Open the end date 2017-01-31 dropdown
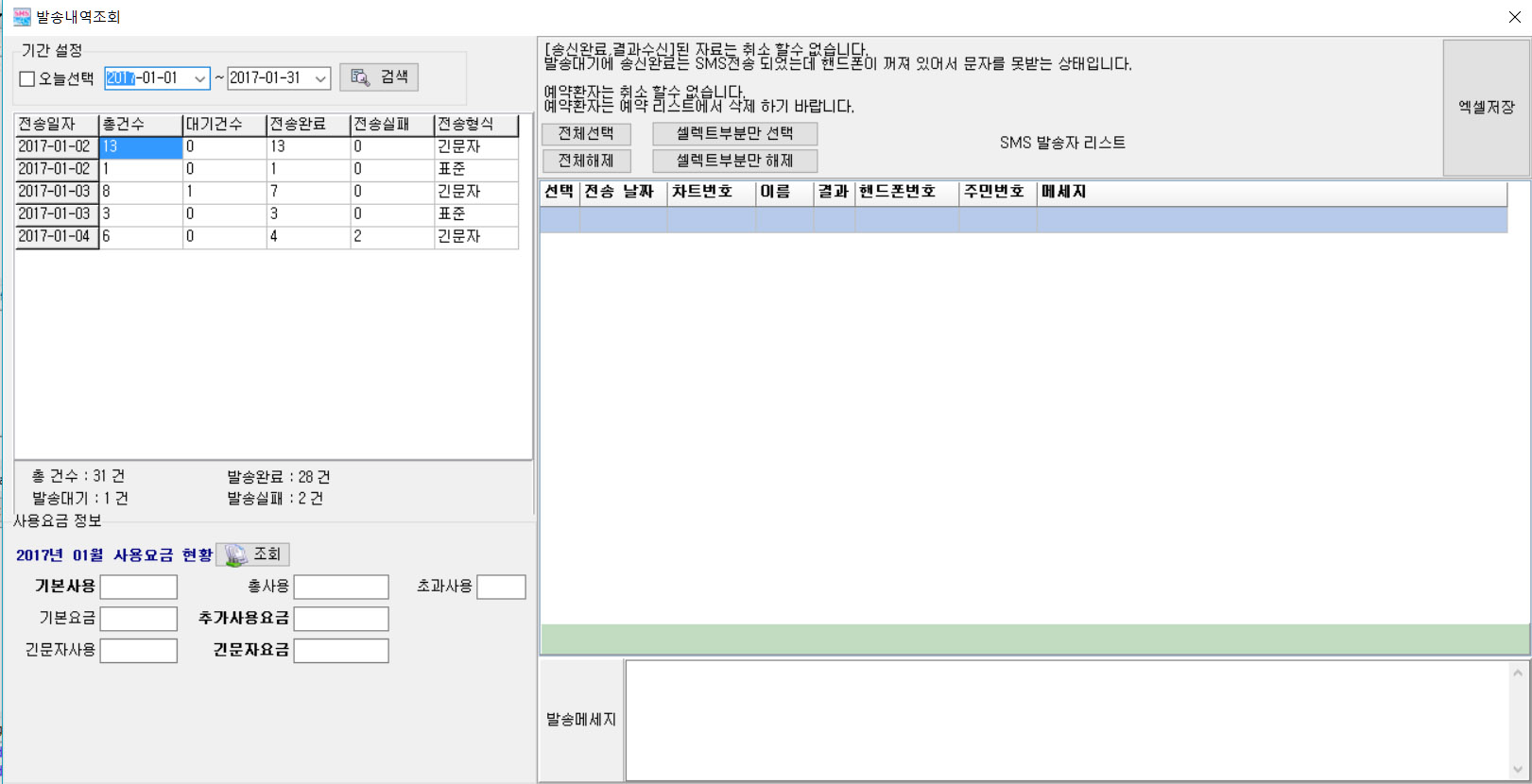The image size is (1532, 784). pos(320,79)
